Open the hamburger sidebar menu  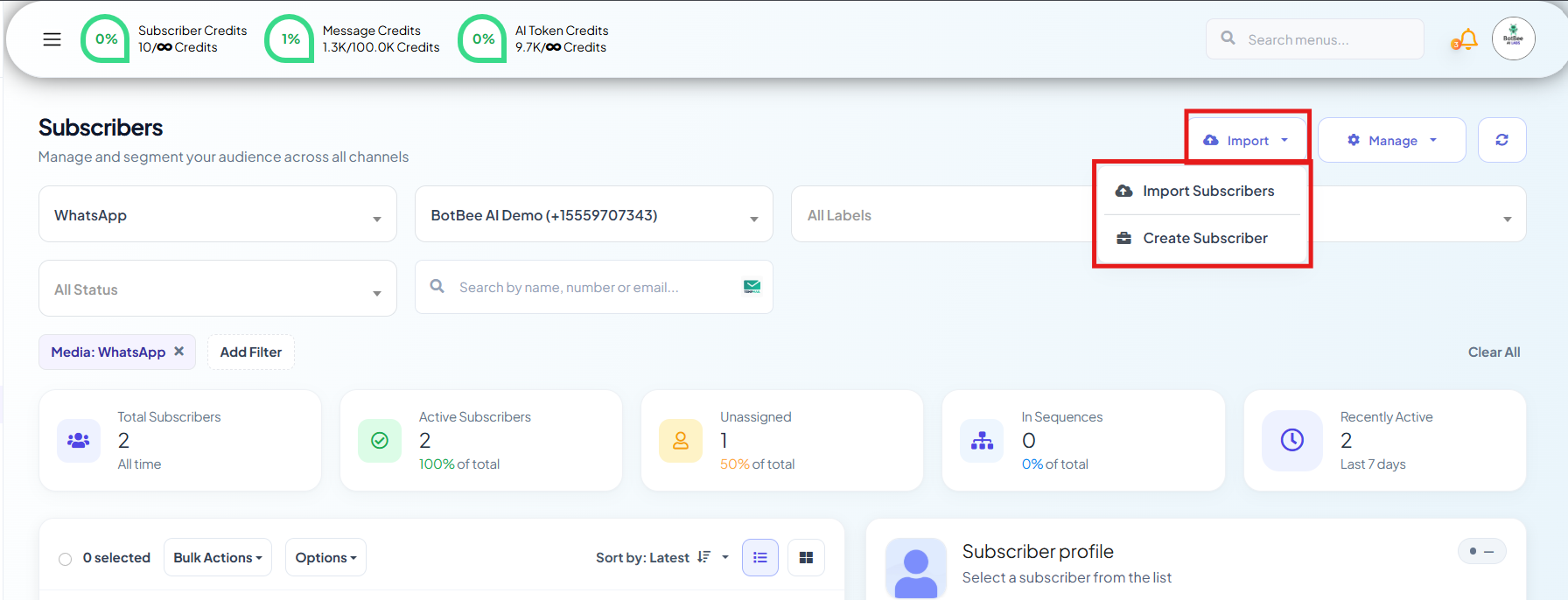[x=52, y=39]
